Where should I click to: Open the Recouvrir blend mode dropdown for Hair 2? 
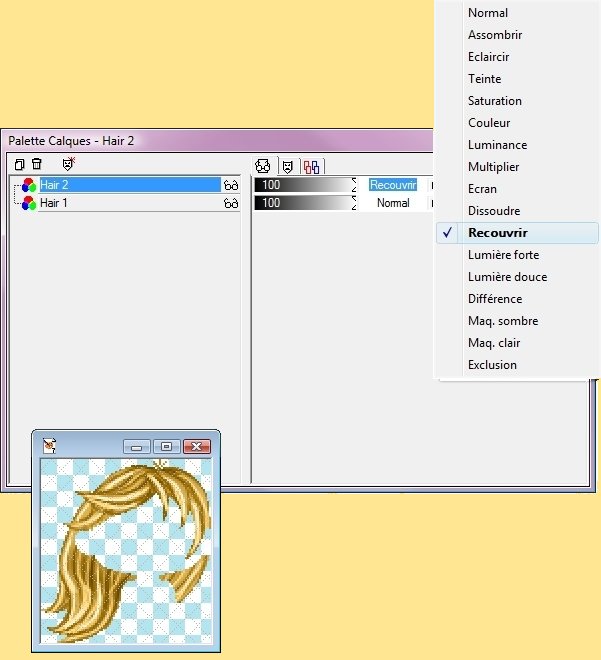pos(393,185)
